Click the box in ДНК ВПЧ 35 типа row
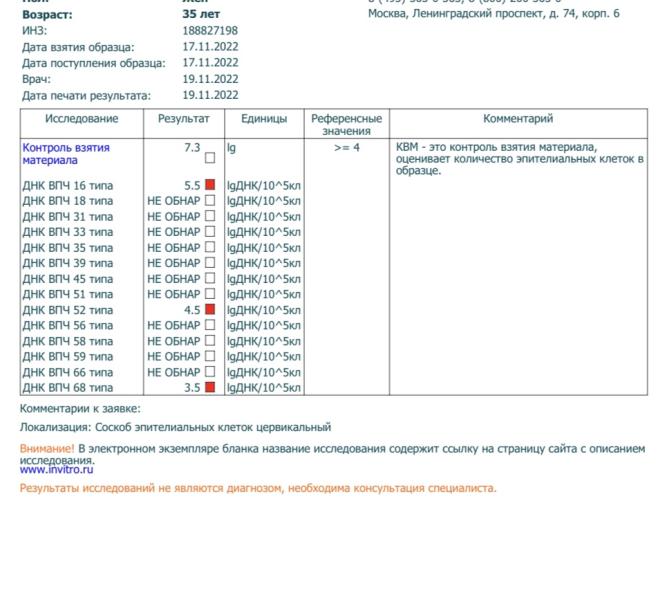 [x=210, y=247]
